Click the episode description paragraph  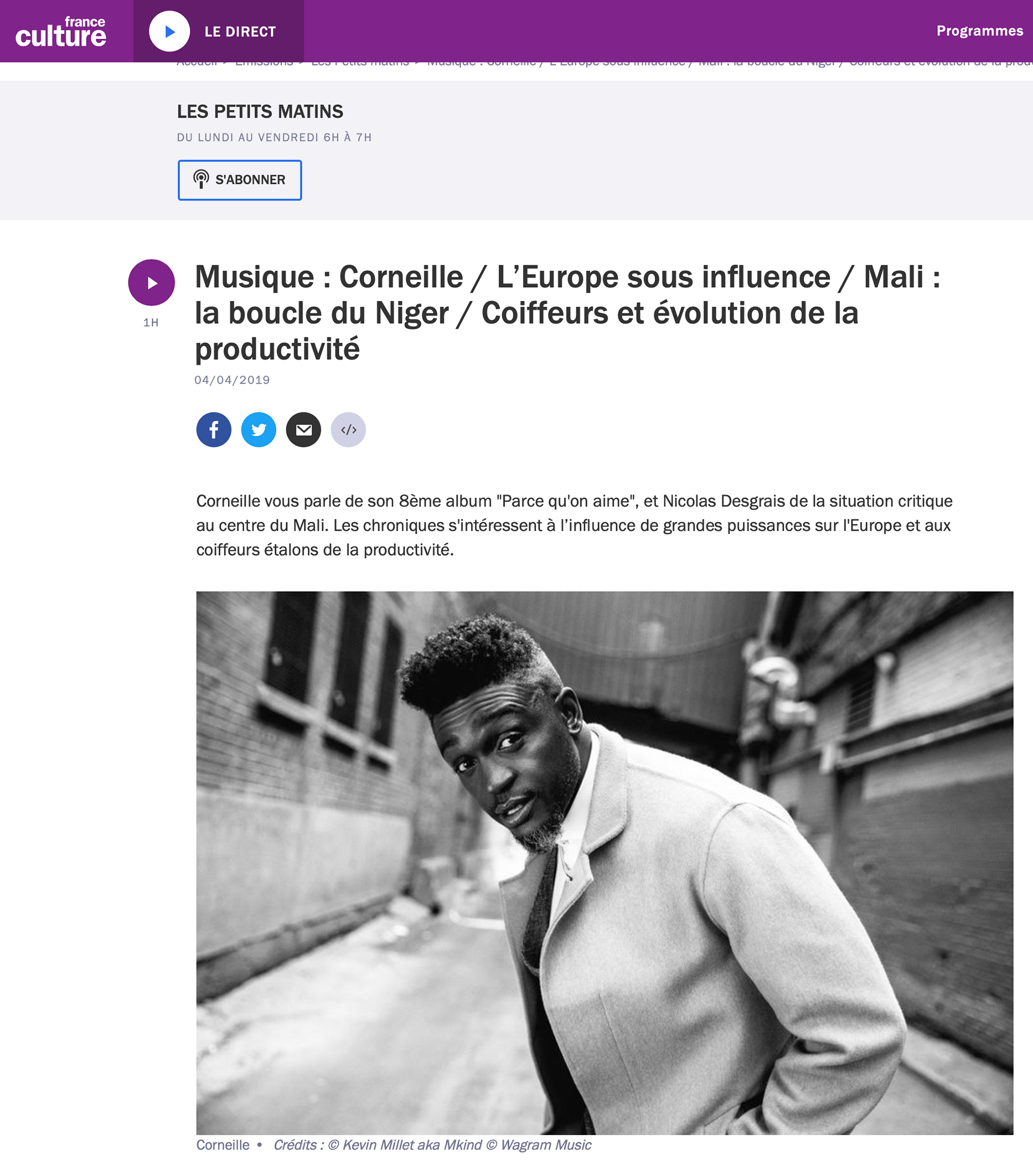574,525
